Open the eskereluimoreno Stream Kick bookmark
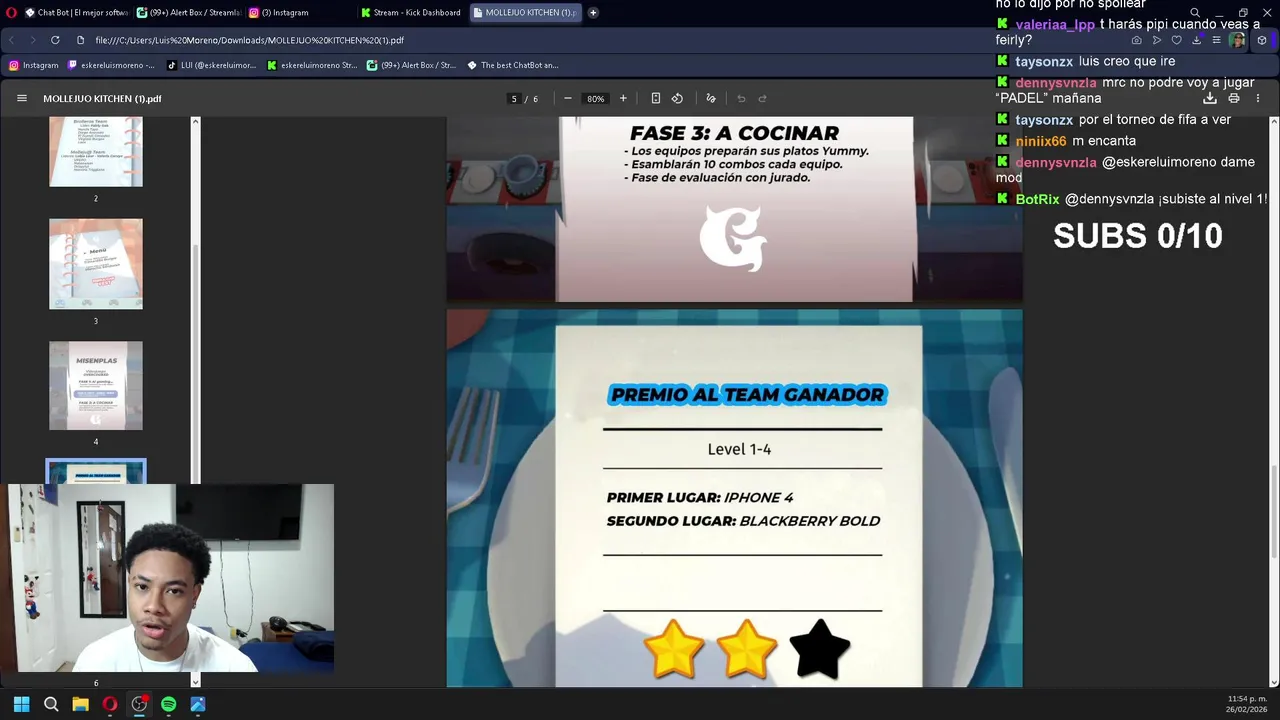The image size is (1280, 720). [x=311, y=65]
